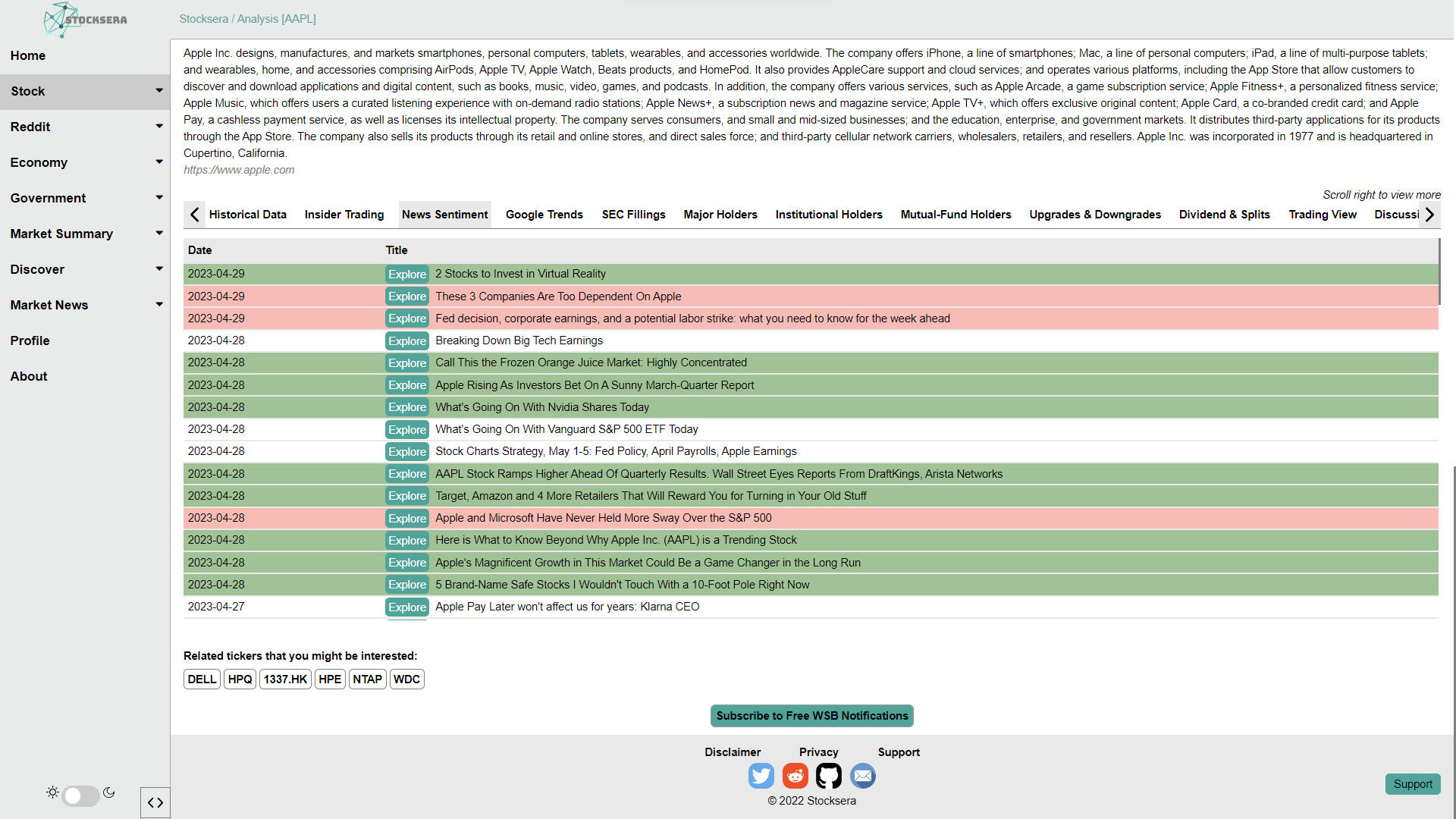The width and height of the screenshot is (1456, 819).
Task: Explore '2 Stocks to Invest in Virtual Reality'
Action: pyautogui.click(x=407, y=275)
